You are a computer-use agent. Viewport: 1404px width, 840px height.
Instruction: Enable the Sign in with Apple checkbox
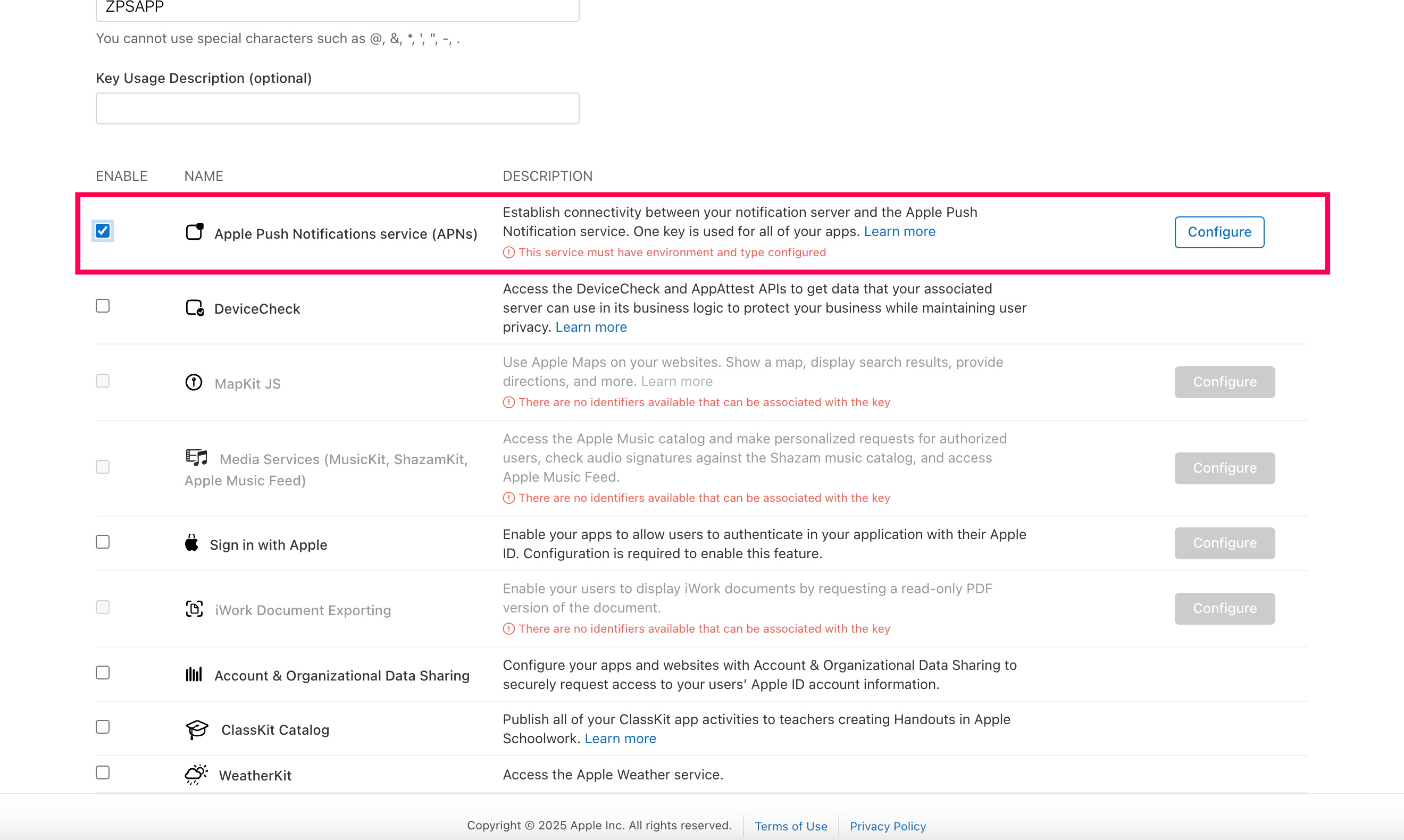coord(103,542)
